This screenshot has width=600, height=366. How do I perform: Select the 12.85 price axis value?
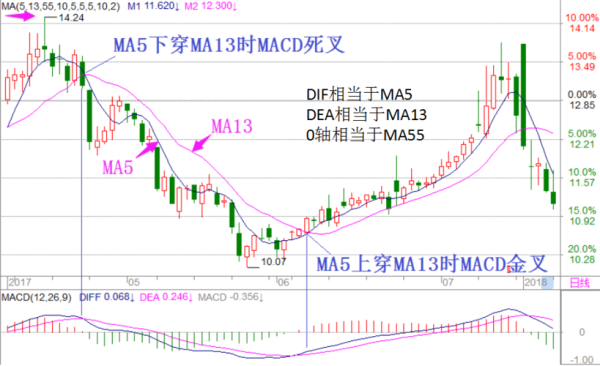tap(582, 105)
